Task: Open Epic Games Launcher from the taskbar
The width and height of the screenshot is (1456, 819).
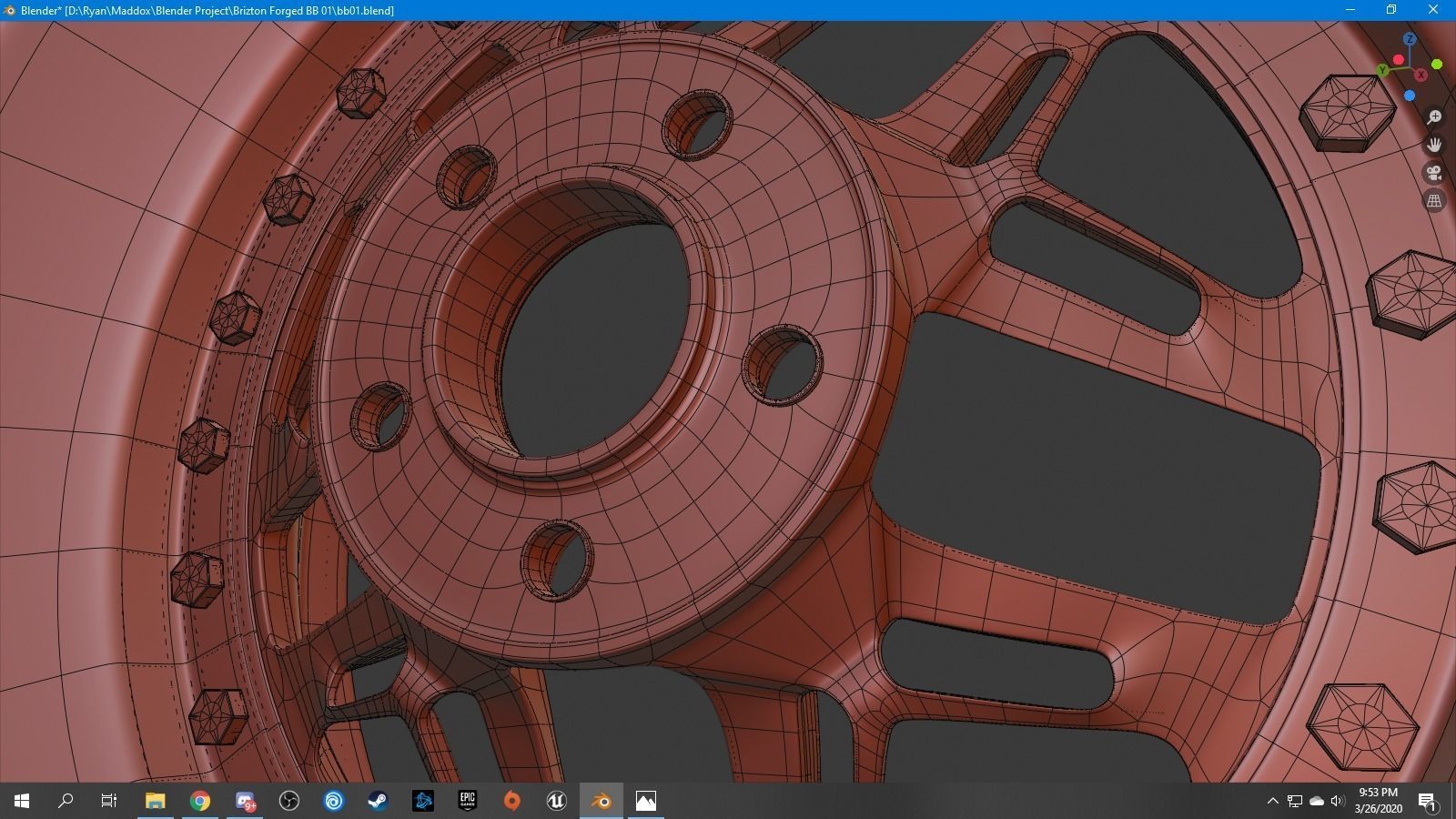Action: (468, 801)
